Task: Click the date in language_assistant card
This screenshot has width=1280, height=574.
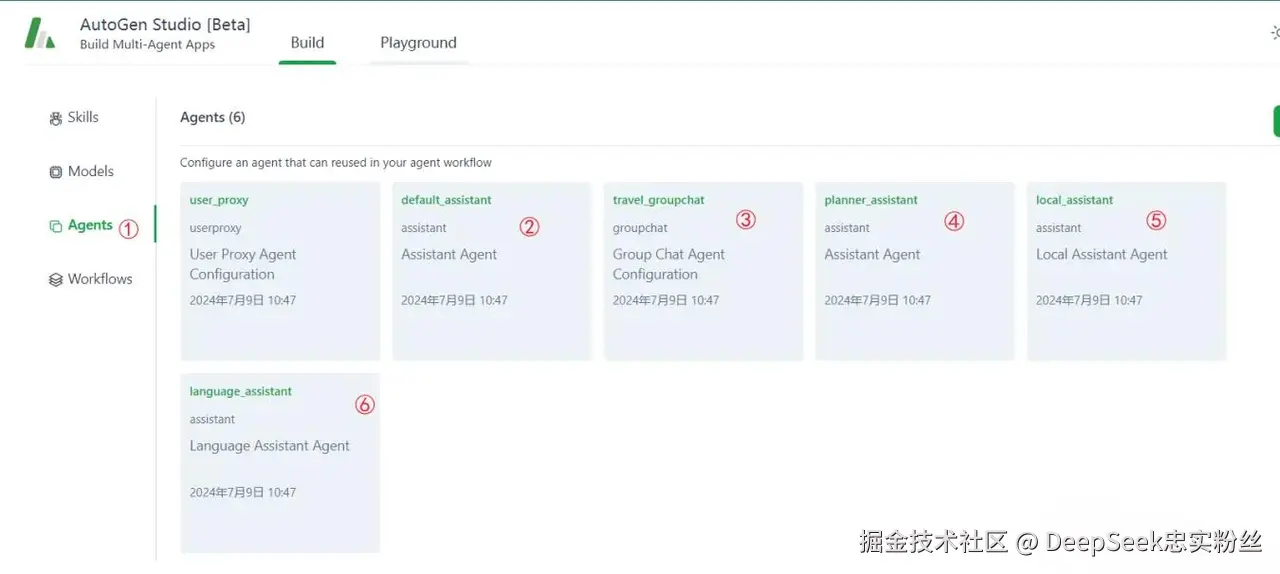Action: tap(243, 492)
